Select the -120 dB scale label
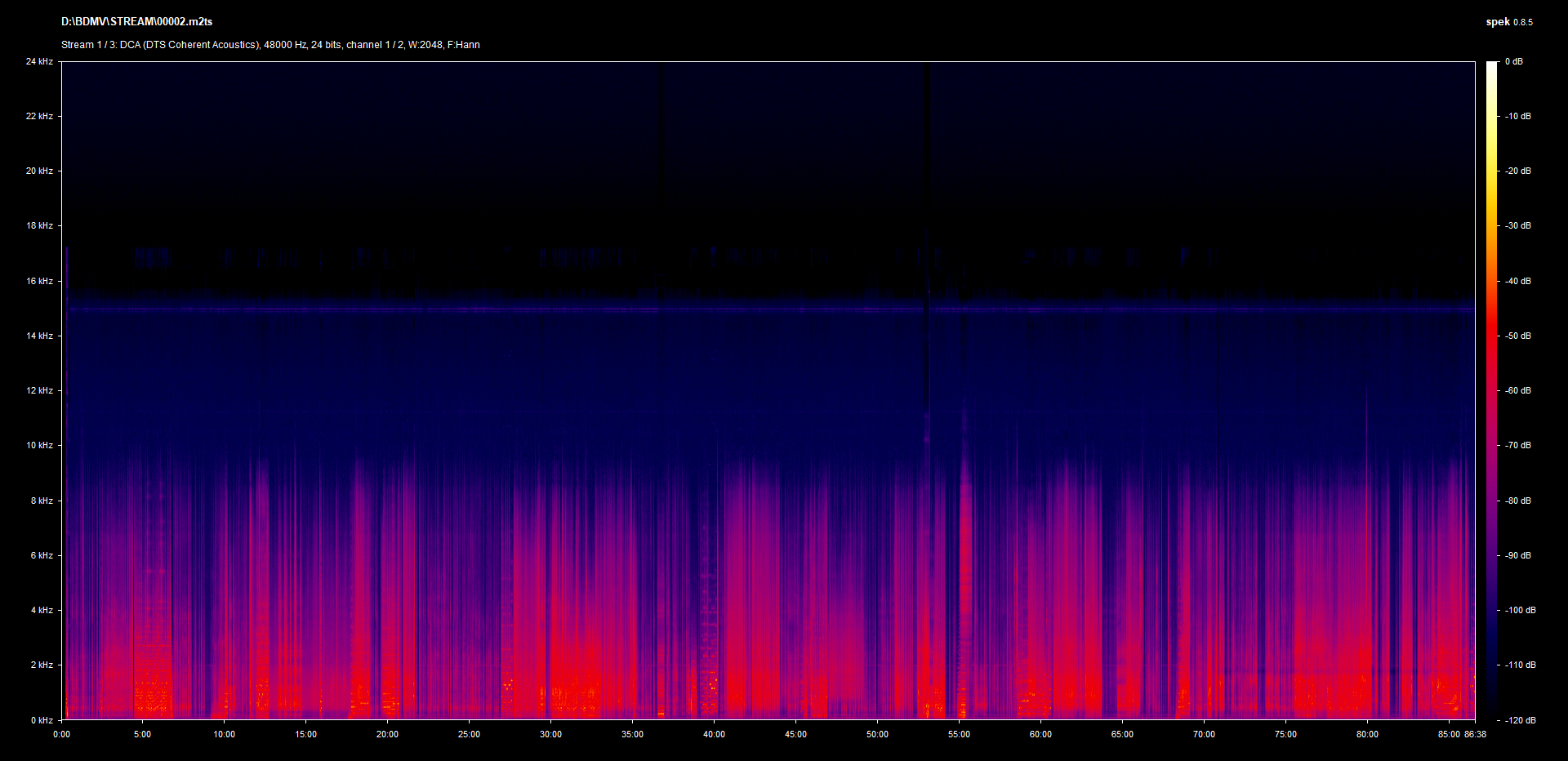The image size is (1568, 761). 1520,720
